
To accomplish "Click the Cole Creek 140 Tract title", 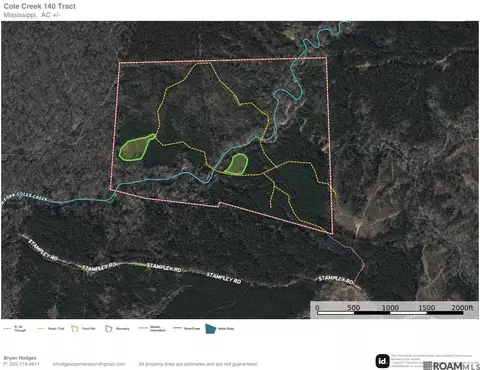I will (x=40, y=6).
